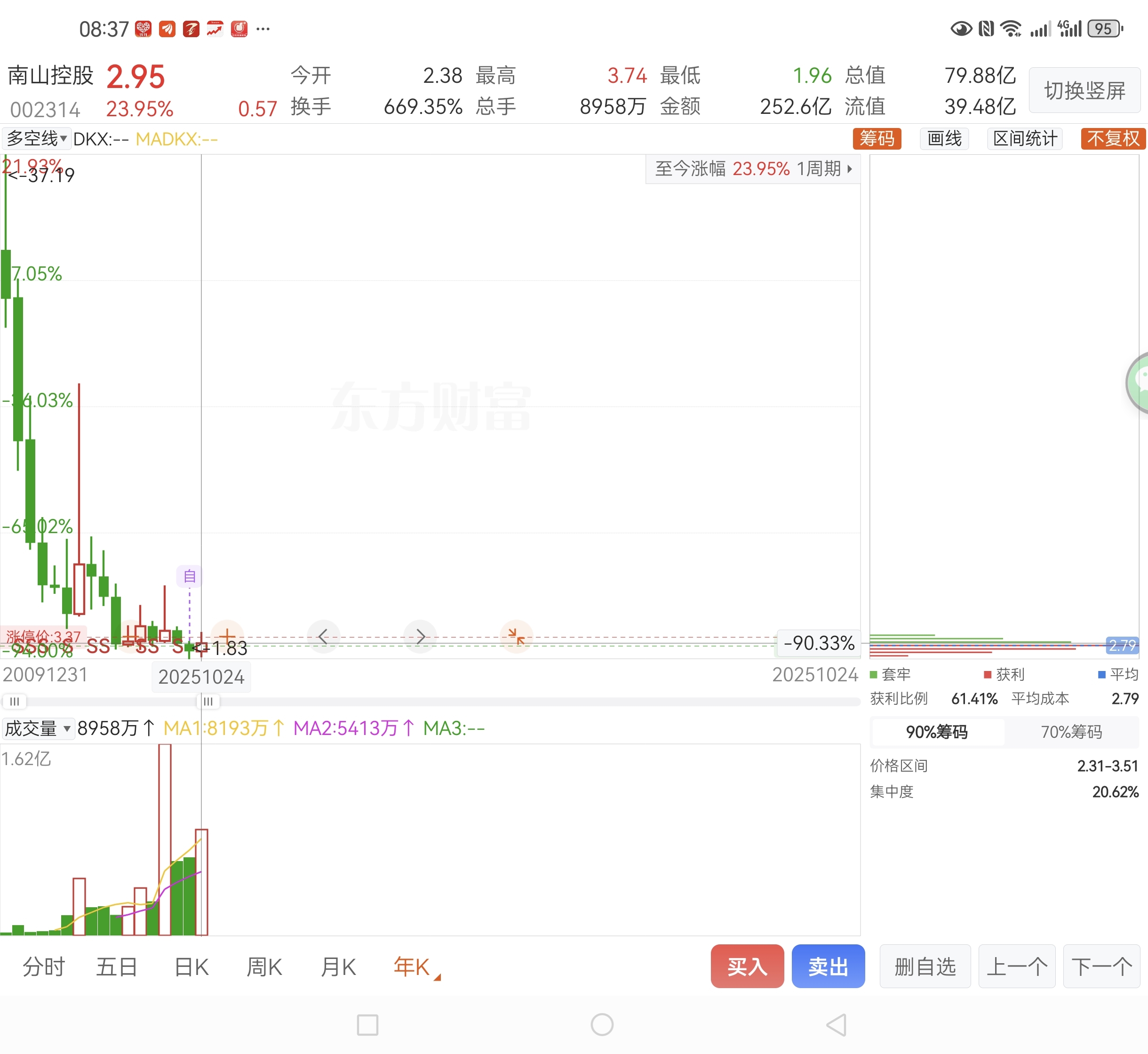Open the 多空线 indicator dropdown
Image resolution: width=1148 pixels, height=1054 pixels.
click(x=37, y=139)
